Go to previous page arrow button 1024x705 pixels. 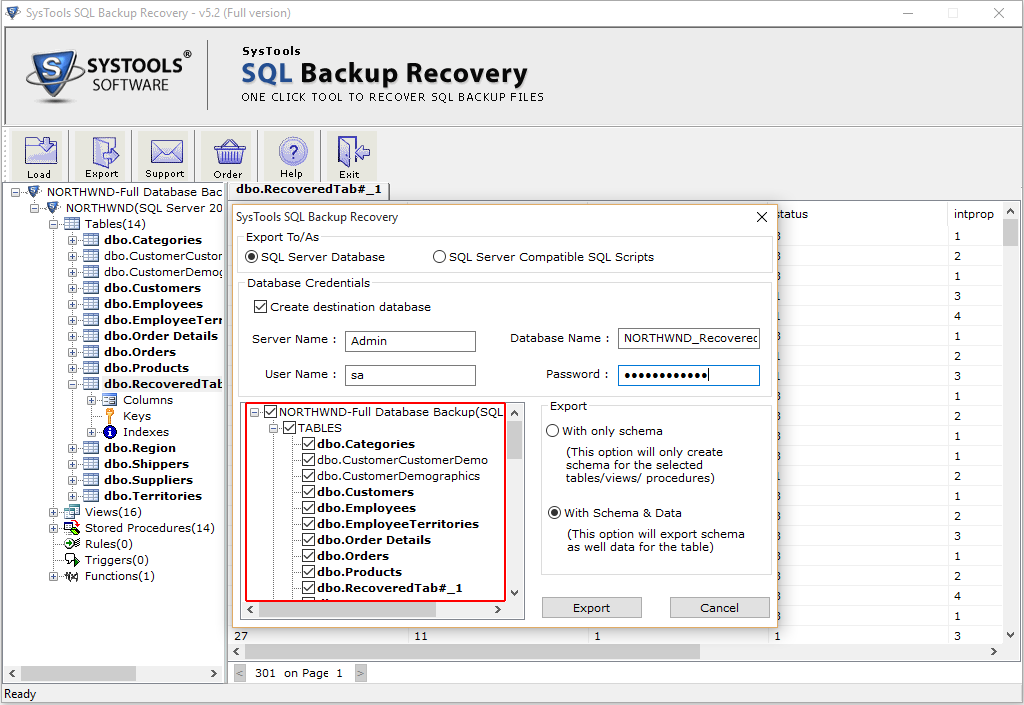[x=240, y=673]
